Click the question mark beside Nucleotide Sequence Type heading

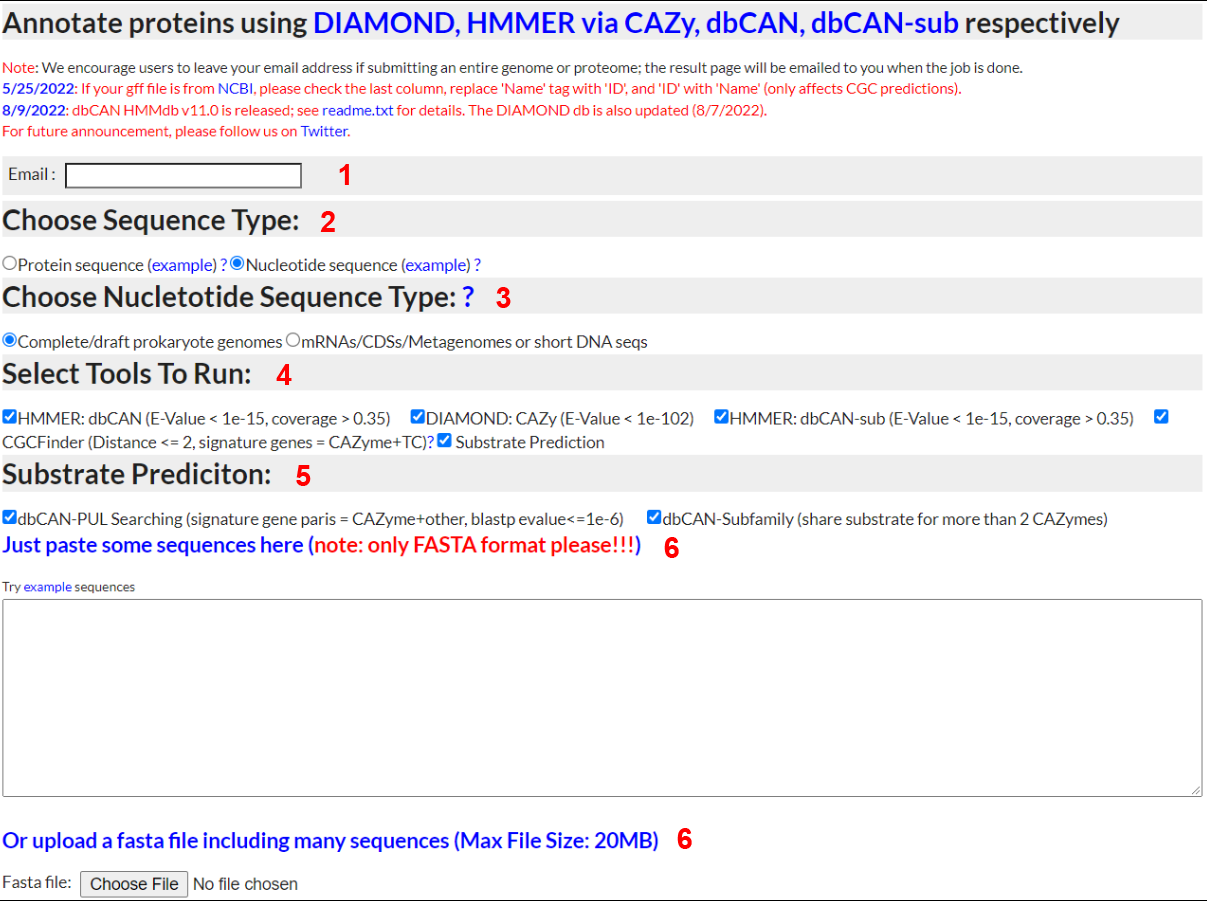pyautogui.click(x=467, y=297)
